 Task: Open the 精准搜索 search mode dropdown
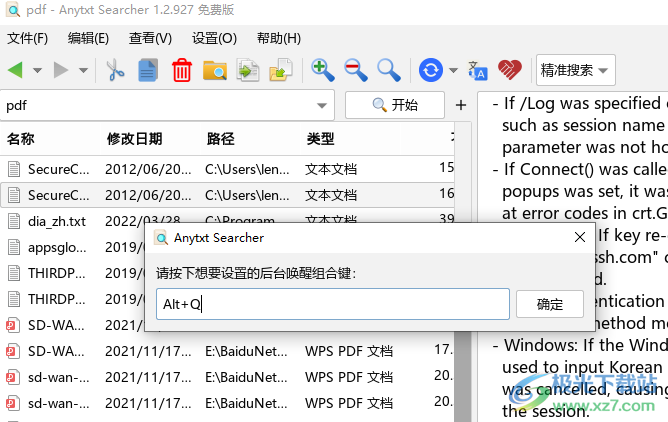pyautogui.click(x=576, y=70)
